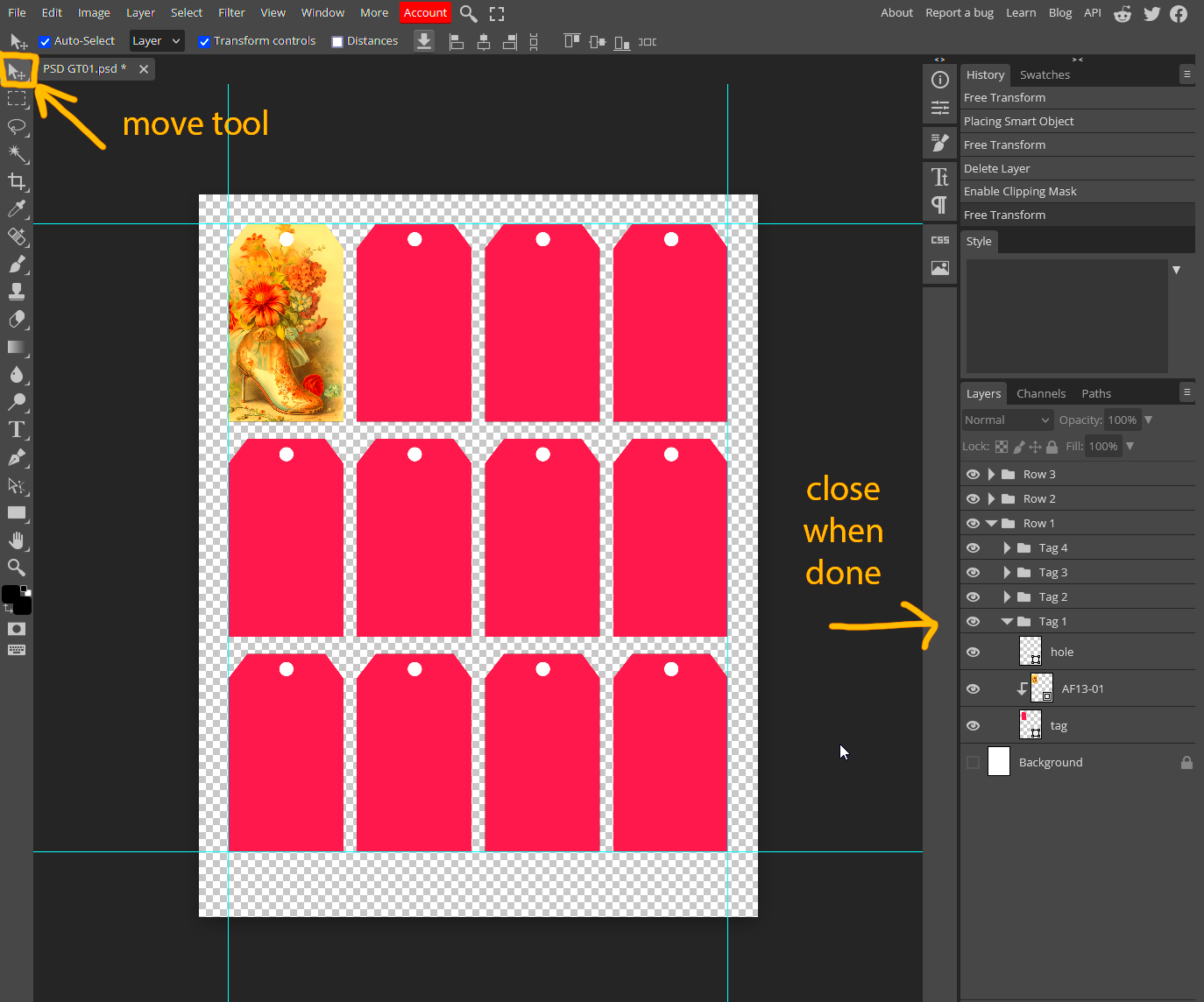Expand the Row 2 folder
Viewport: 1204px width, 1002px height.
991,498
